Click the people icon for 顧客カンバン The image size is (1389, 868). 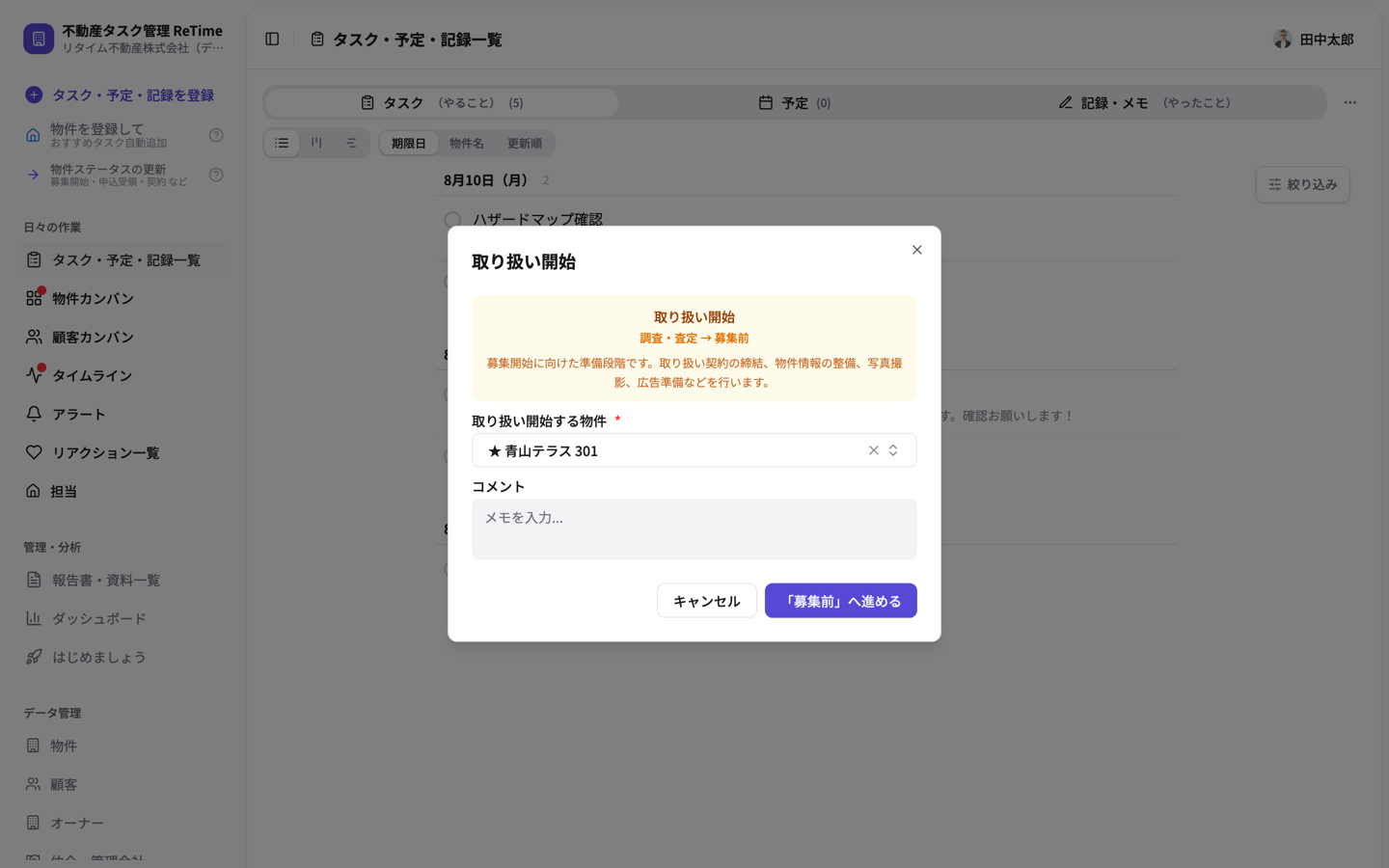pyautogui.click(x=34, y=337)
